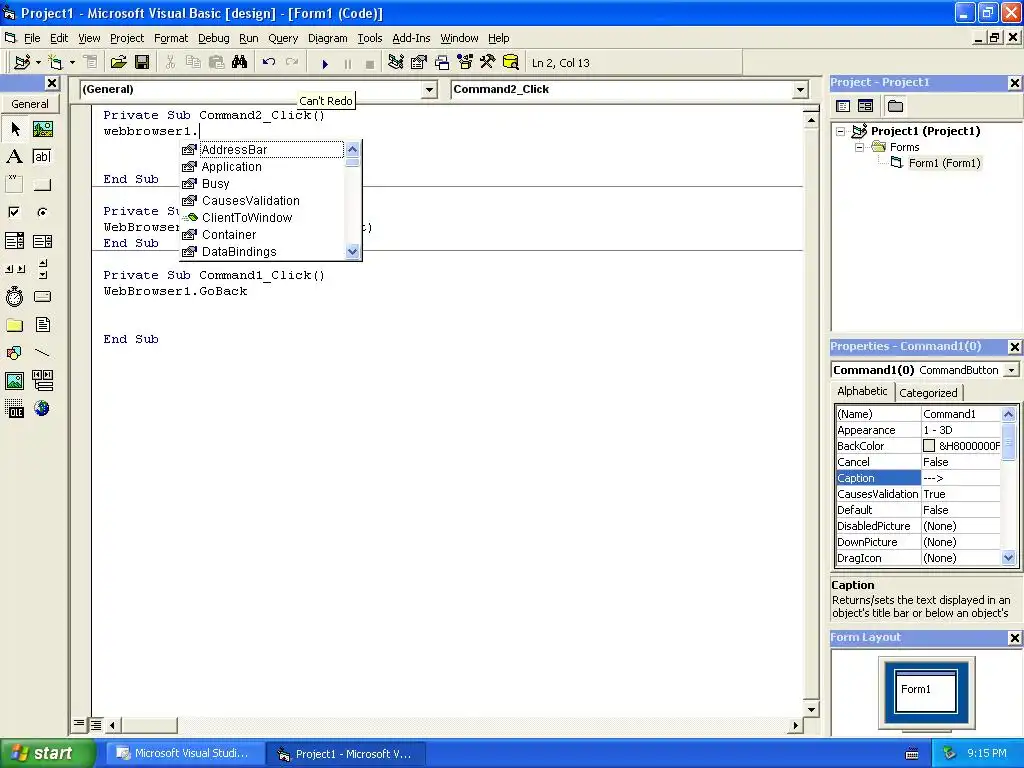Select the OLE control in the toolbox
1024x768 pixels.
15,408
